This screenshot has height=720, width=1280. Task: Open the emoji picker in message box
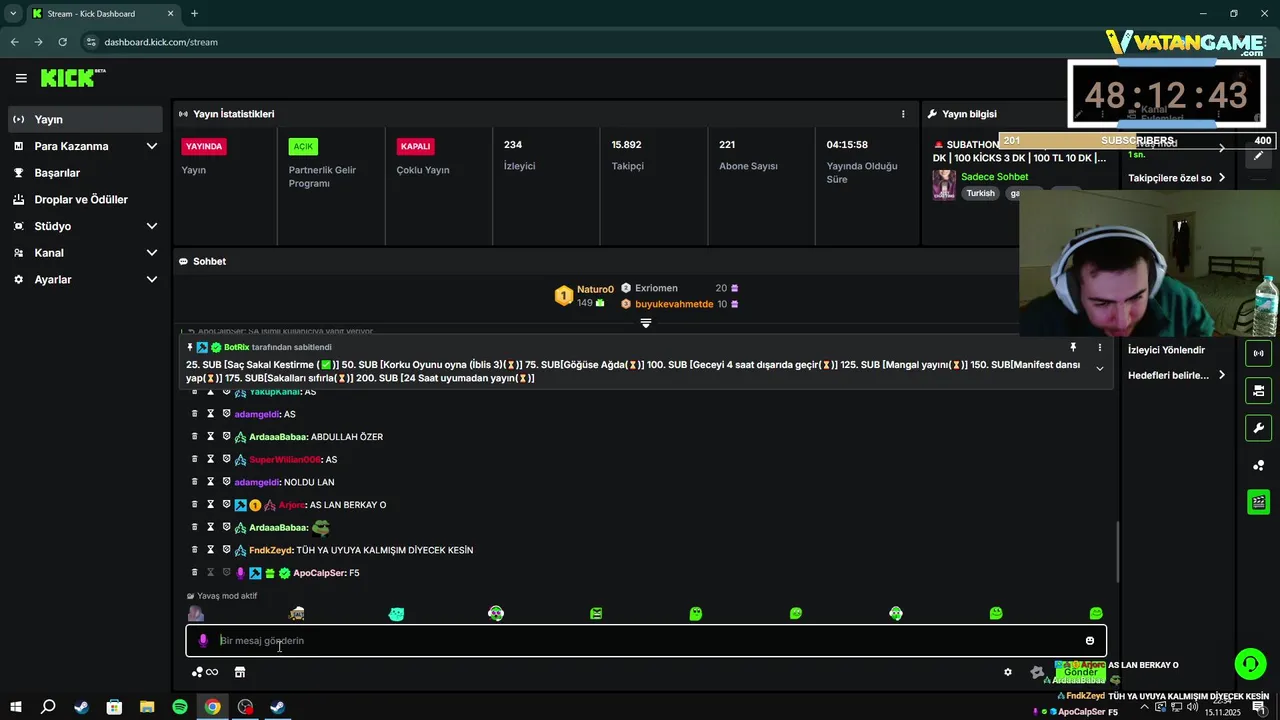pos(1090,641)
